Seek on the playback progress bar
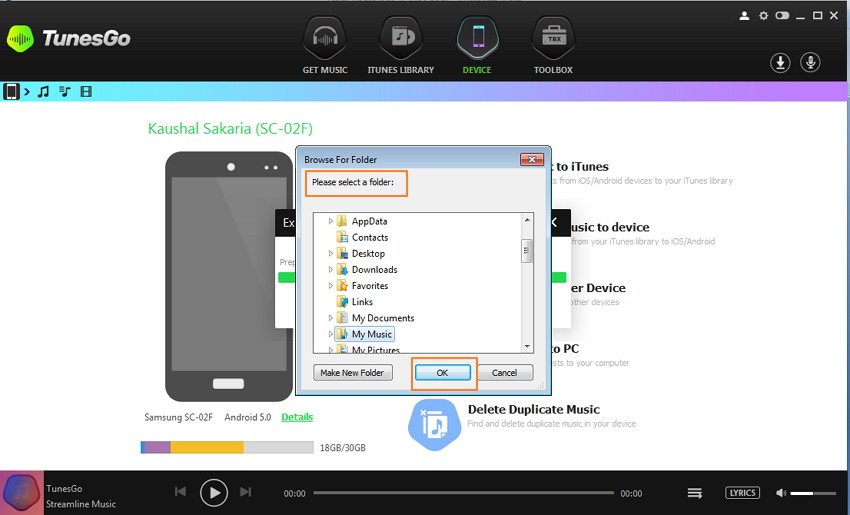This screenshot has height=515, width=850. 463,493
